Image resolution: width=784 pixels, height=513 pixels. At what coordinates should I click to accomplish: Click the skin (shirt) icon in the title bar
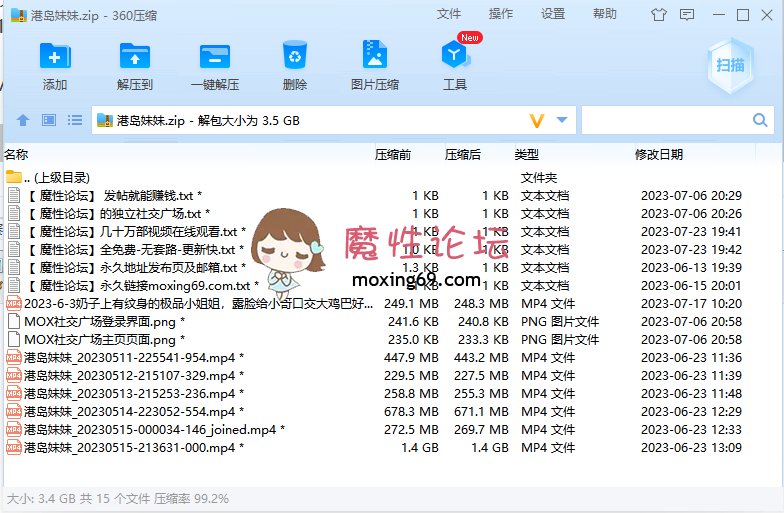coord(658,15)
